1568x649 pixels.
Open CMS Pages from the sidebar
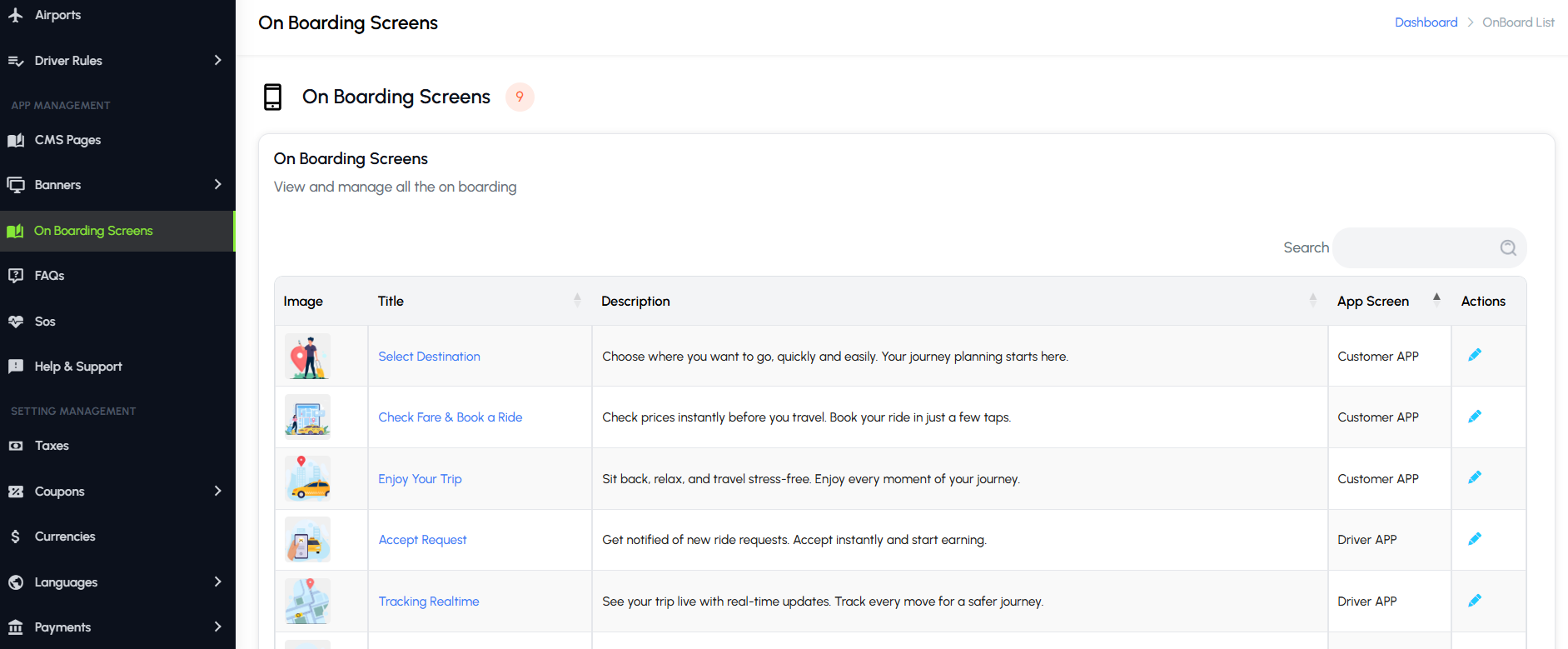tap(67, 140)
